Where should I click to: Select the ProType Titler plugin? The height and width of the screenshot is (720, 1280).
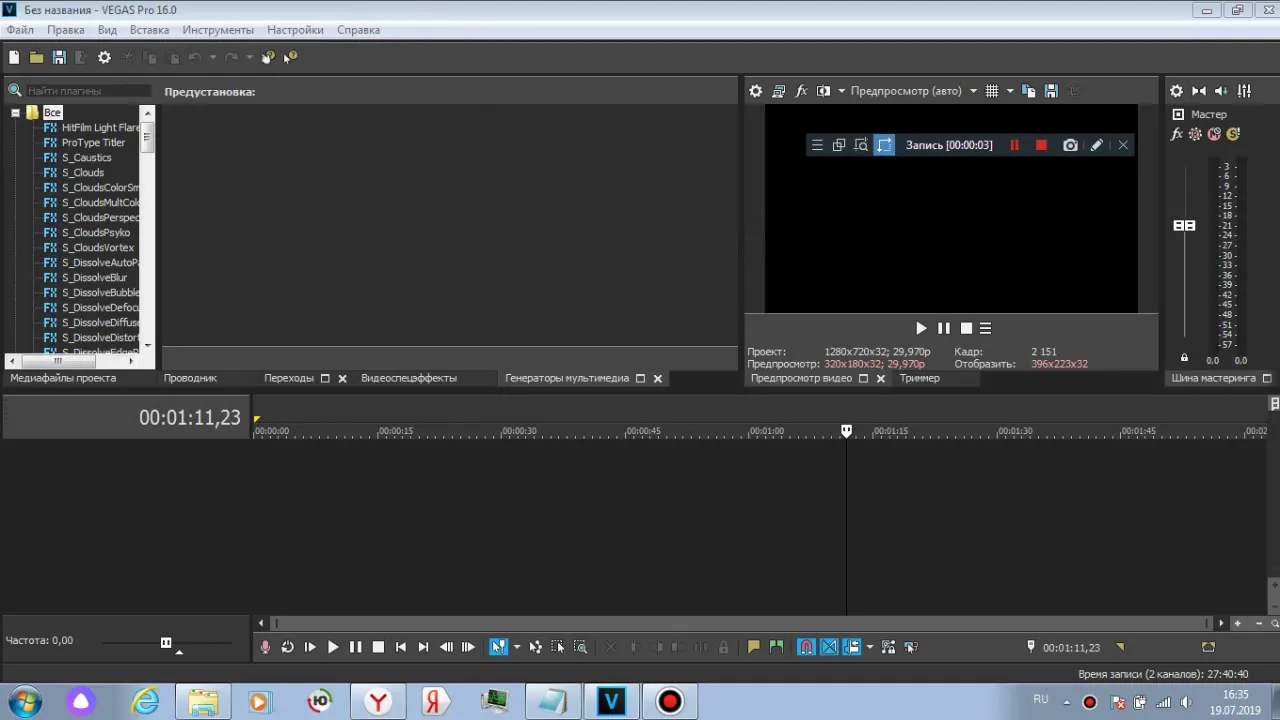93,143
